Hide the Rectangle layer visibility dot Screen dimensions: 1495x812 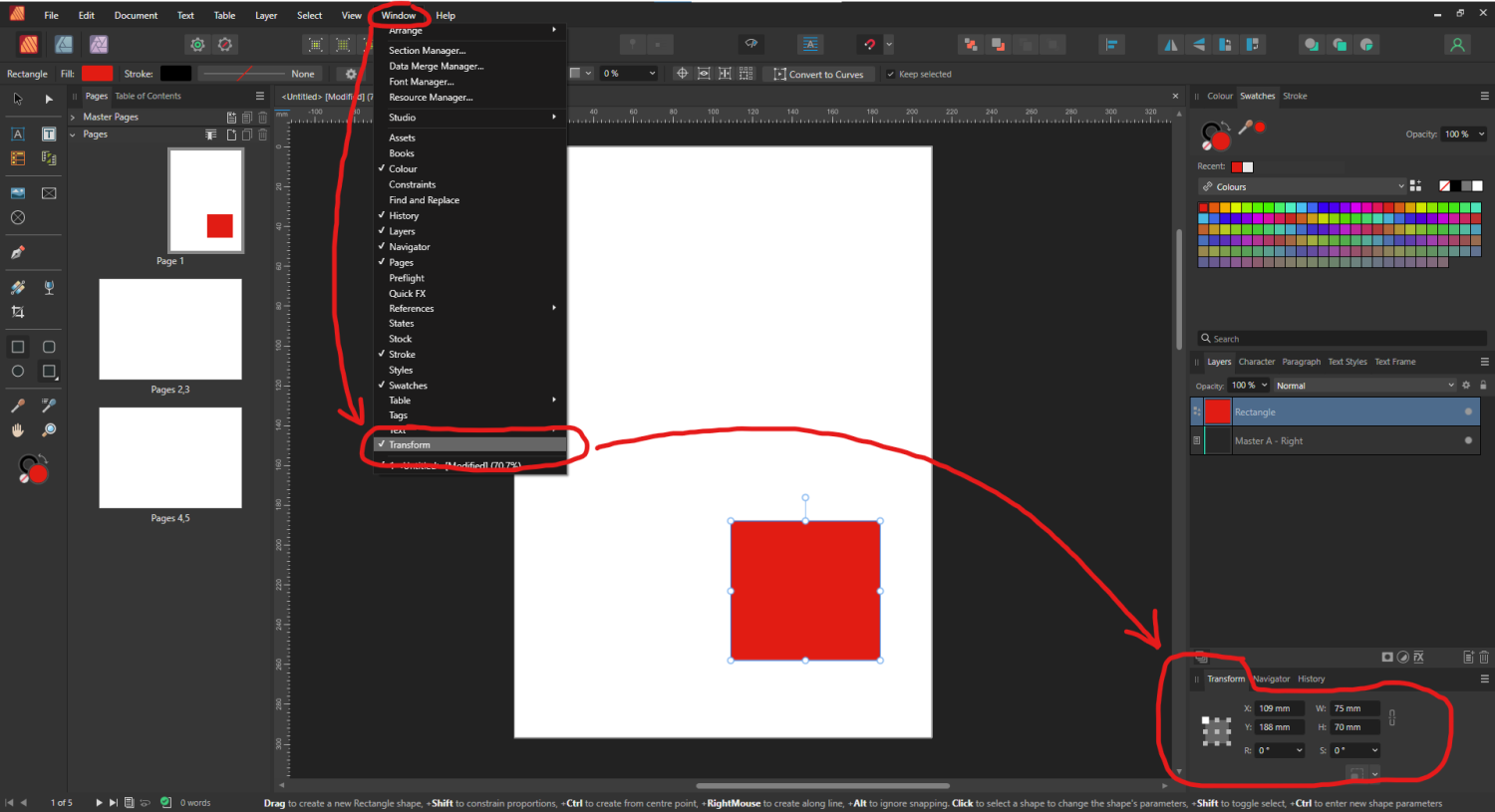1468,411
